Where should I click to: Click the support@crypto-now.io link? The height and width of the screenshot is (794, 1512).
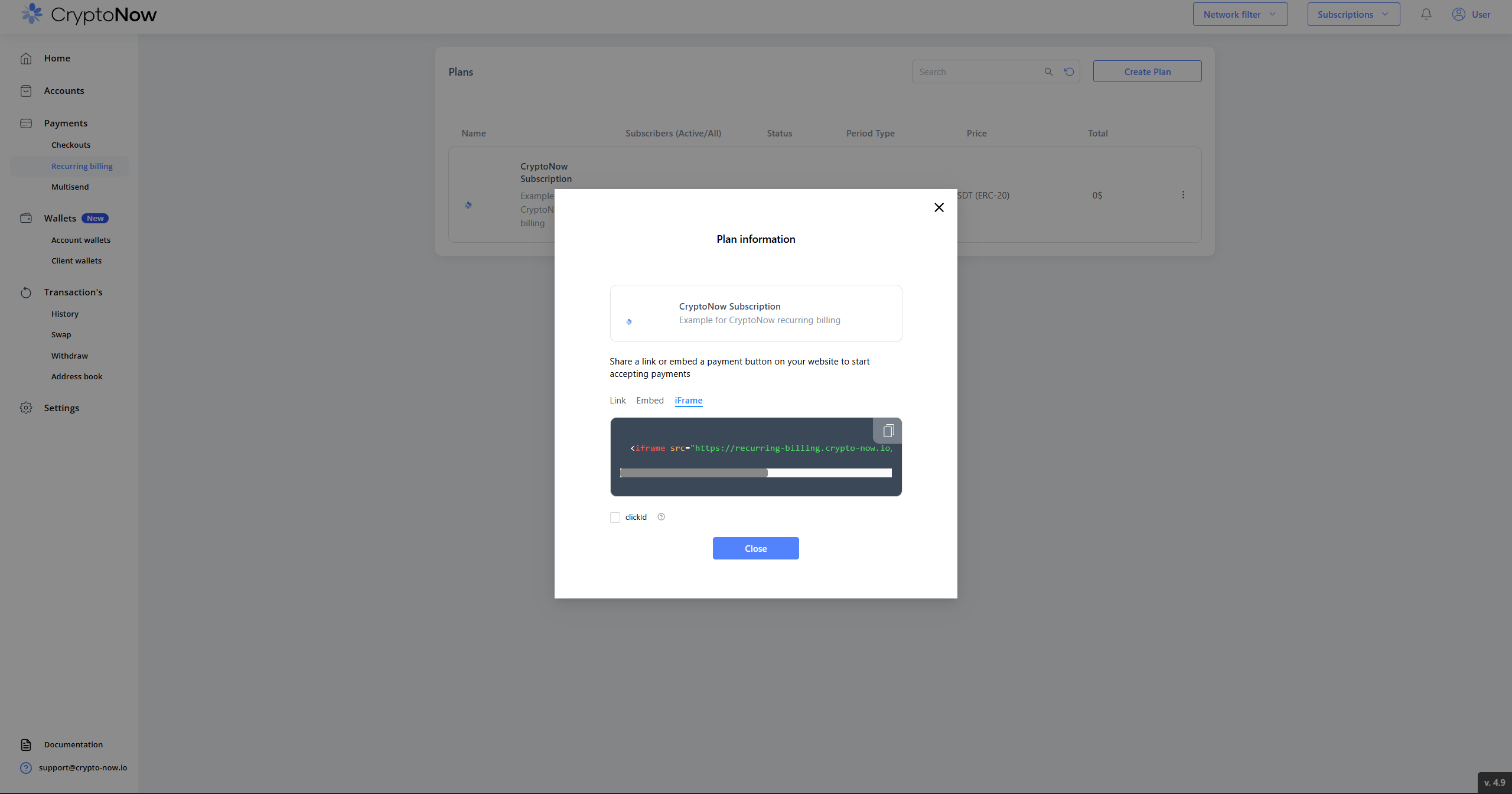coord(83,767)
